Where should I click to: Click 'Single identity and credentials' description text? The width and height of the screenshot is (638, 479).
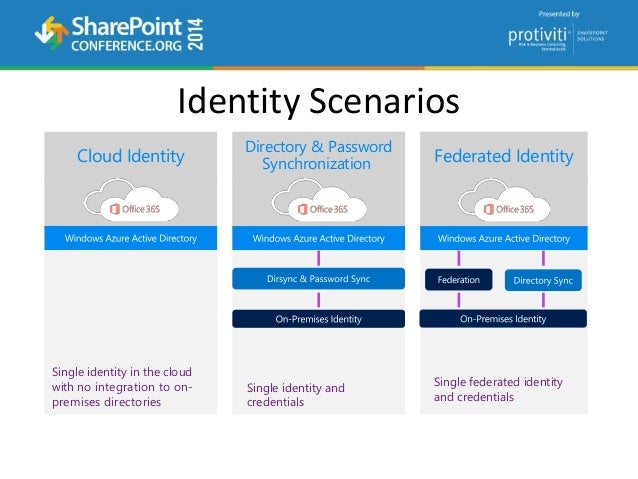coord(296,395)
